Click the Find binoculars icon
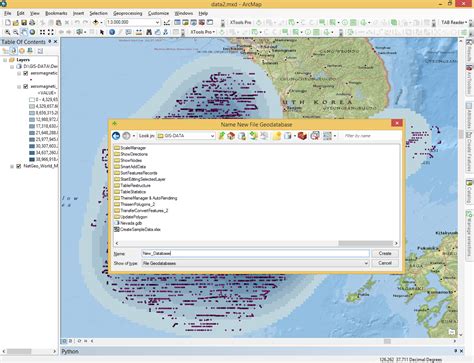This screenshot has height=363, width=474. tap(149, 32)
